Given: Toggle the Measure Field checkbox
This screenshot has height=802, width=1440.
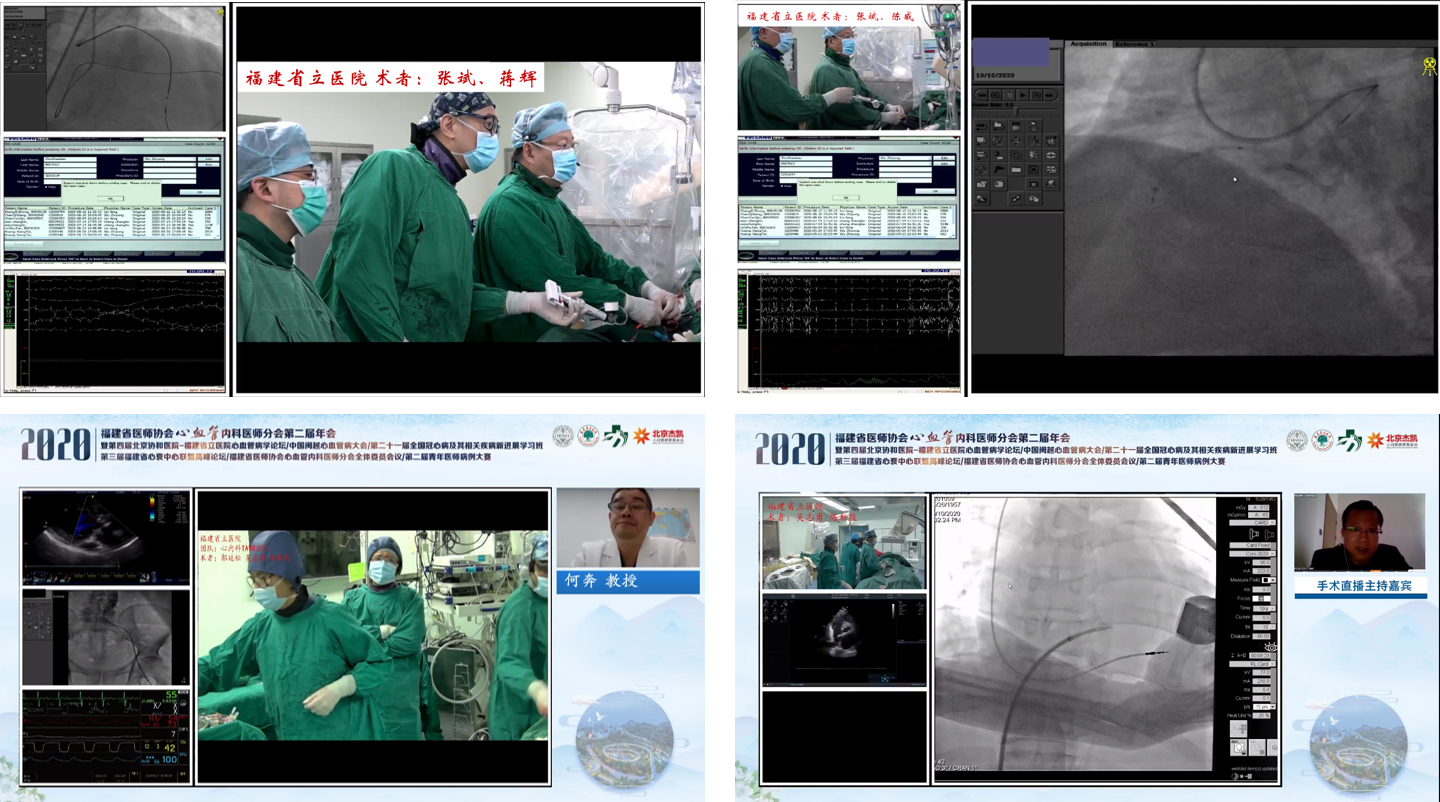Looking at the screenshot, I should (1267, 579).
